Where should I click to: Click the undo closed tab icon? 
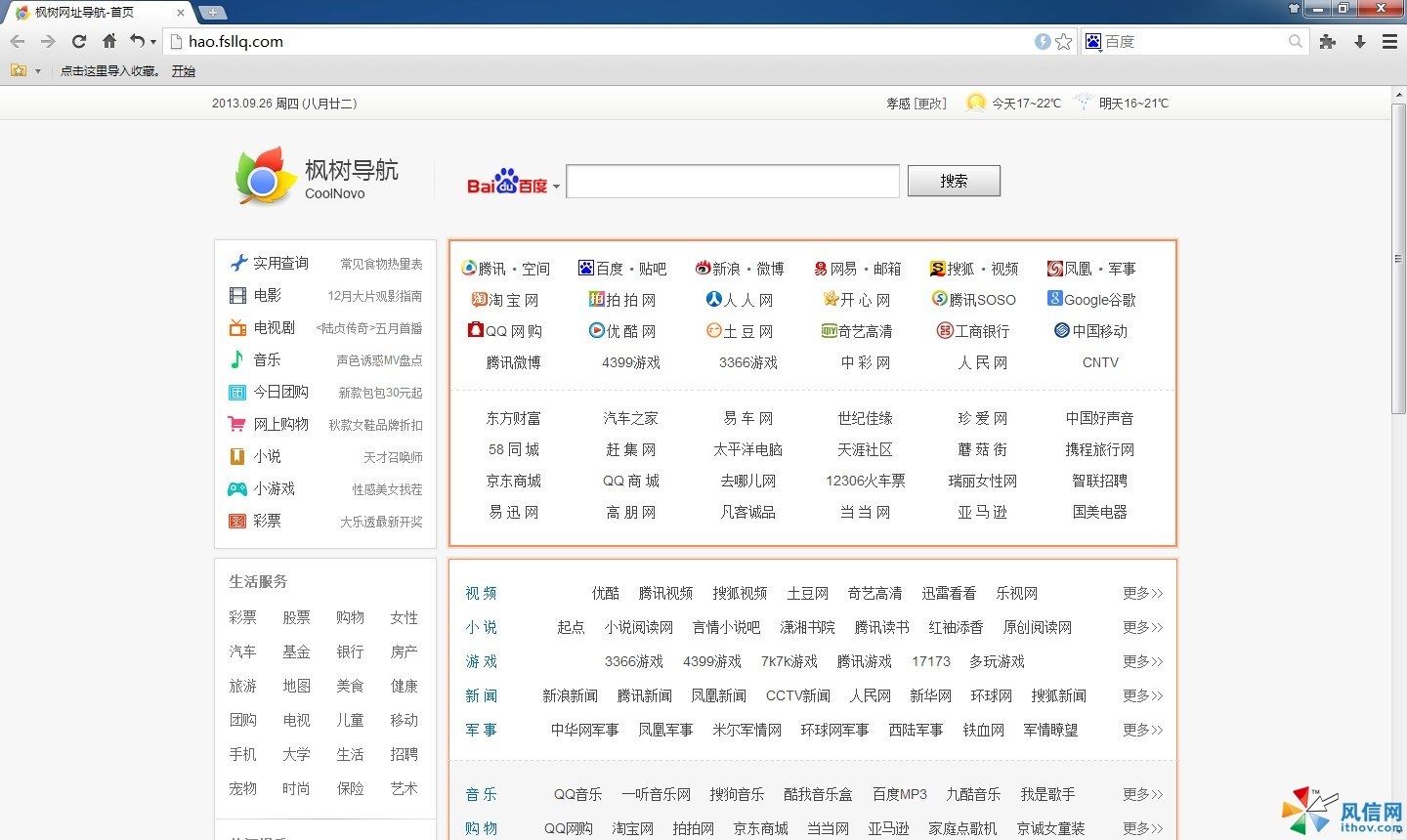click(x=138, y=41)
